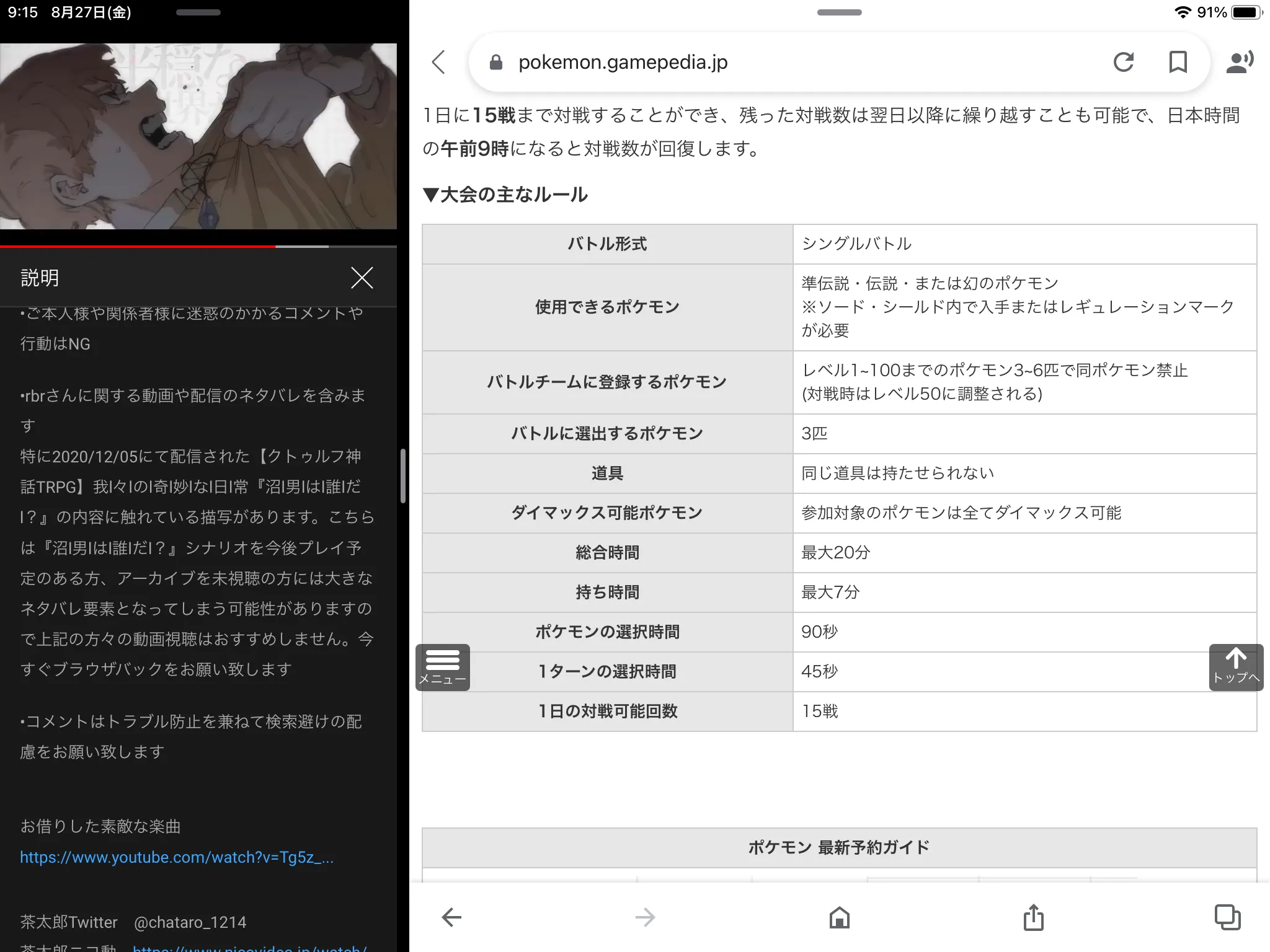Select the 1ターンの選択時間 header
Viewport: 1270px width, 952px height.
click(608, 672)
